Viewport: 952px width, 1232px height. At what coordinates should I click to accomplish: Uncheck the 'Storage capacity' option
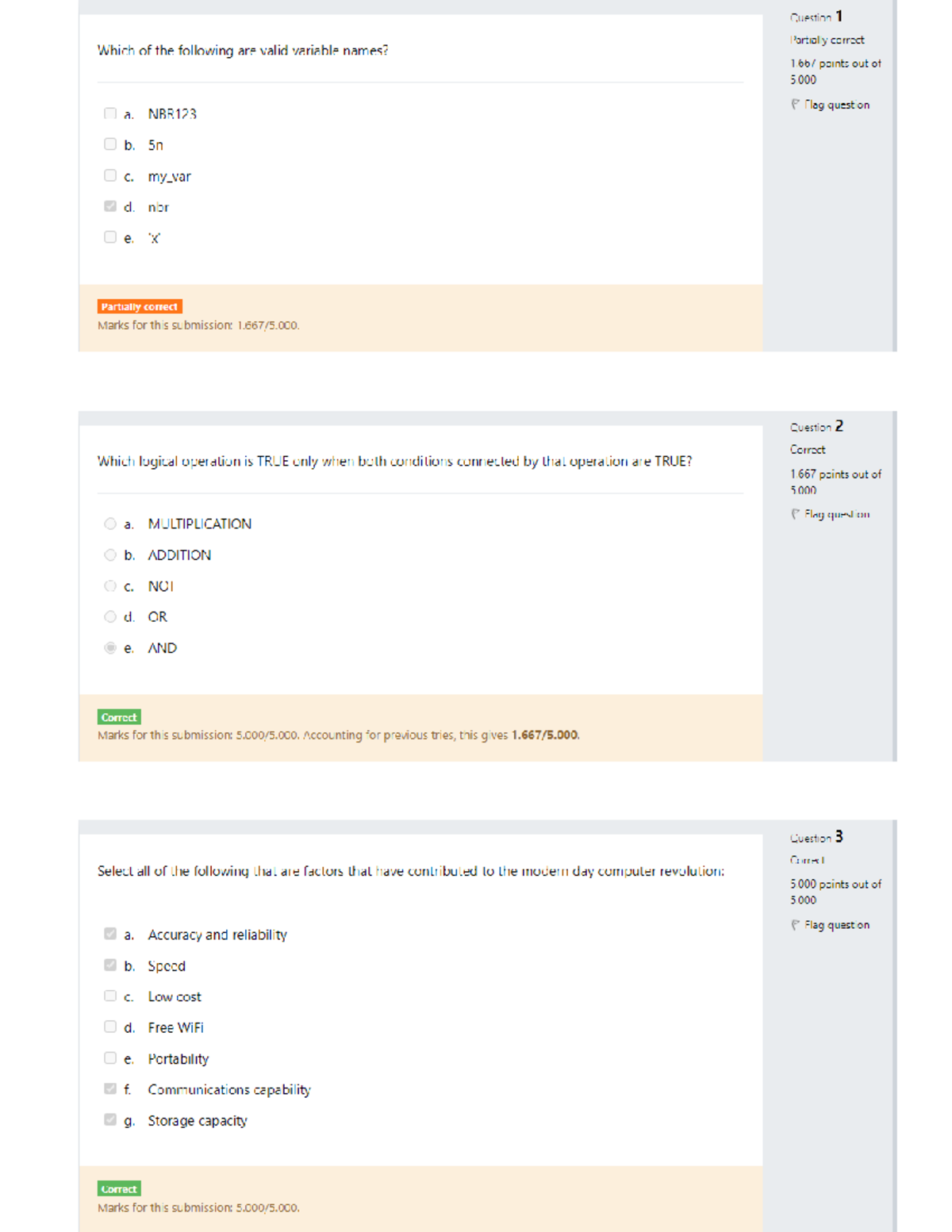click(x=109, y=1119)
